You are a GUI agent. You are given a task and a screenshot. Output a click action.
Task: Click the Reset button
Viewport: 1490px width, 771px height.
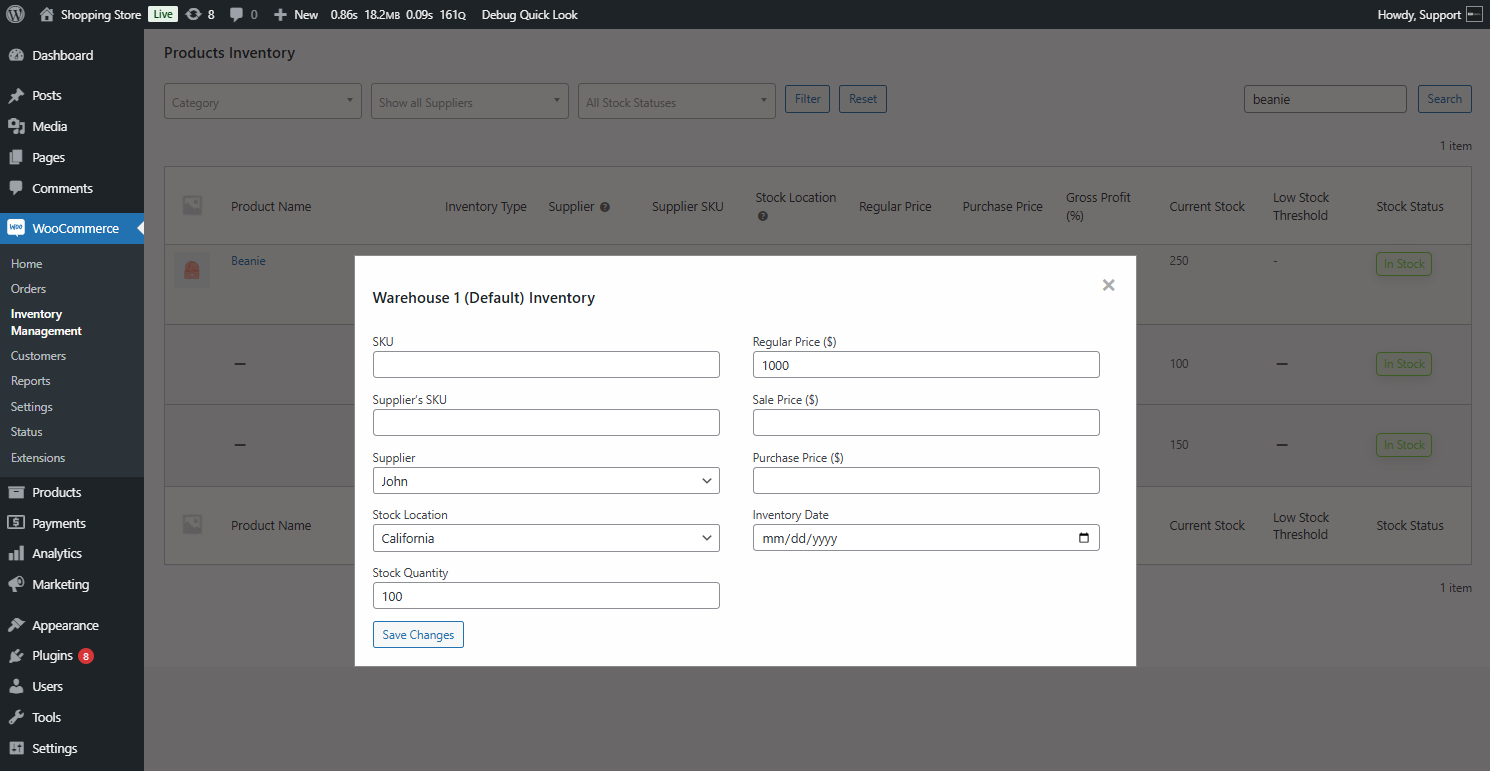[863, 99]
